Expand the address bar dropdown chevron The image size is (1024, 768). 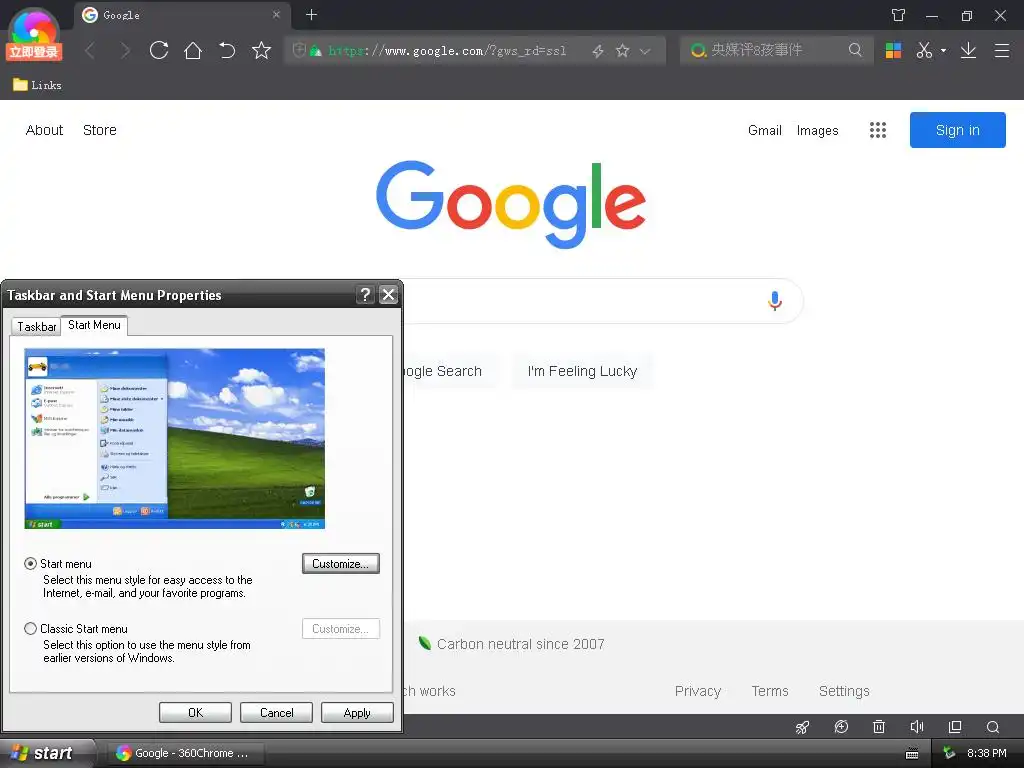(645, 51)
